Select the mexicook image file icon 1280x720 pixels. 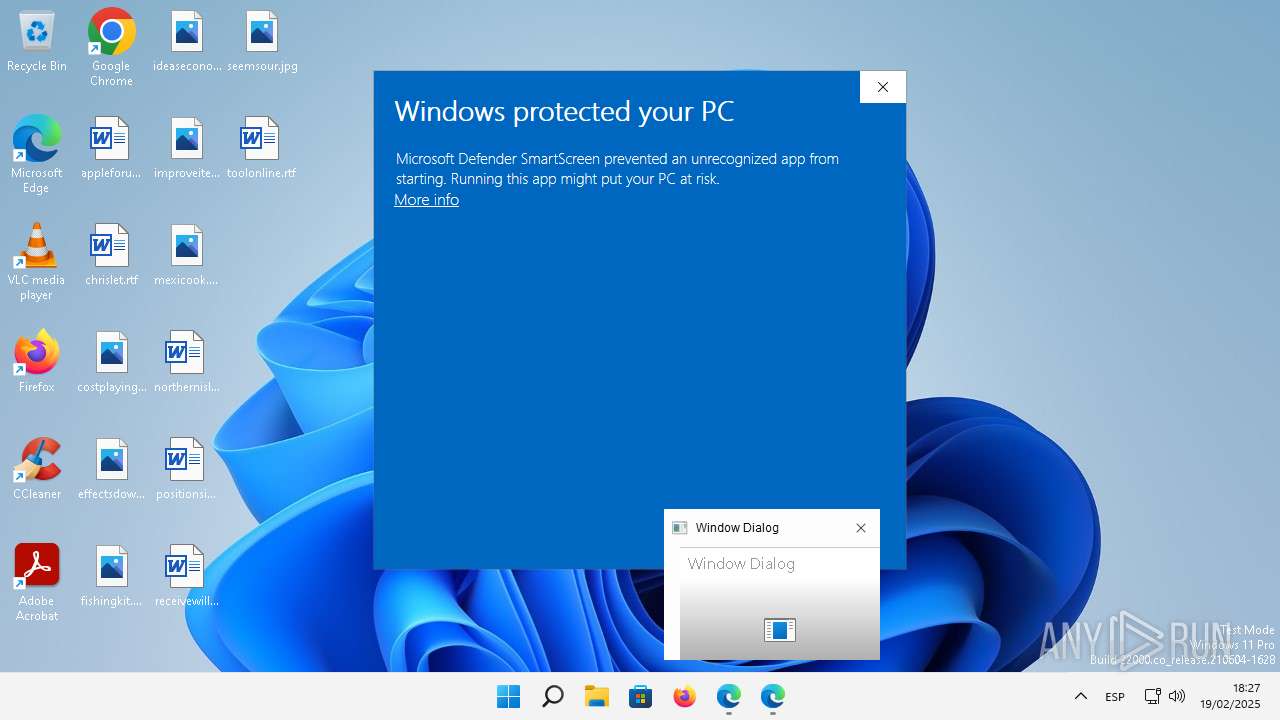click(x=187, y=256)
